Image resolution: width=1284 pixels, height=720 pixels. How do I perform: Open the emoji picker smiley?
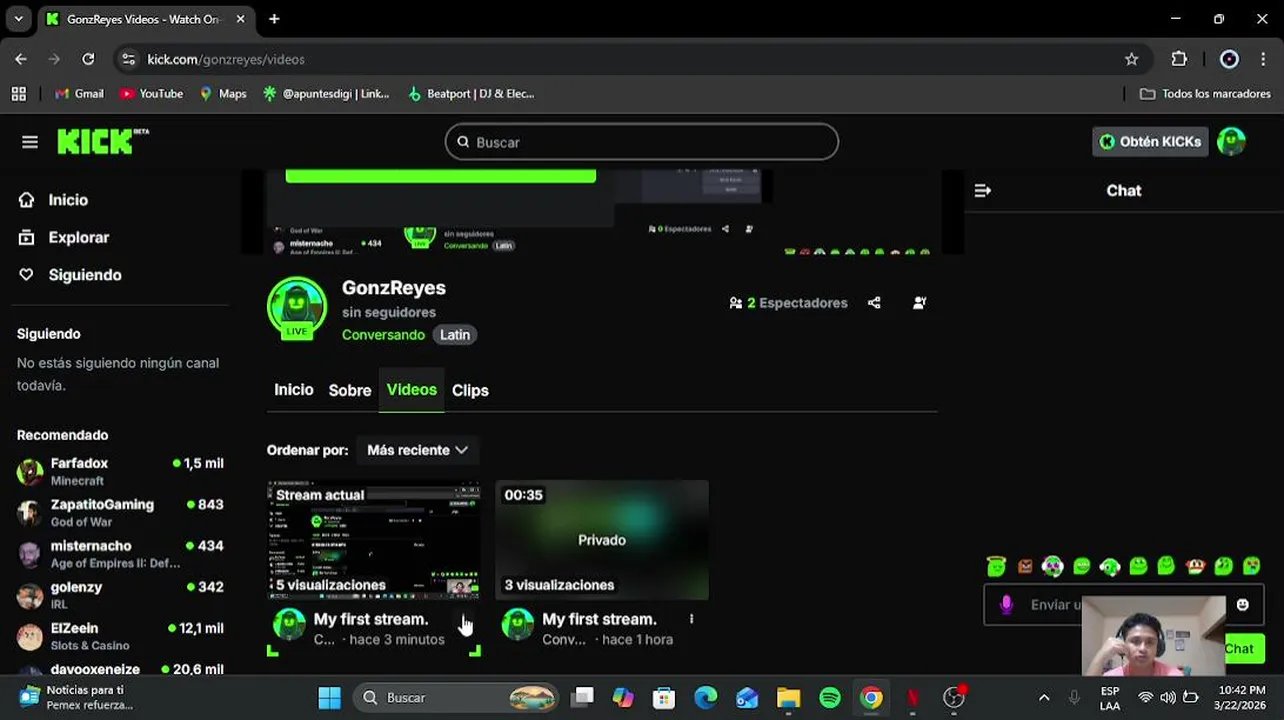[1242, 605]
